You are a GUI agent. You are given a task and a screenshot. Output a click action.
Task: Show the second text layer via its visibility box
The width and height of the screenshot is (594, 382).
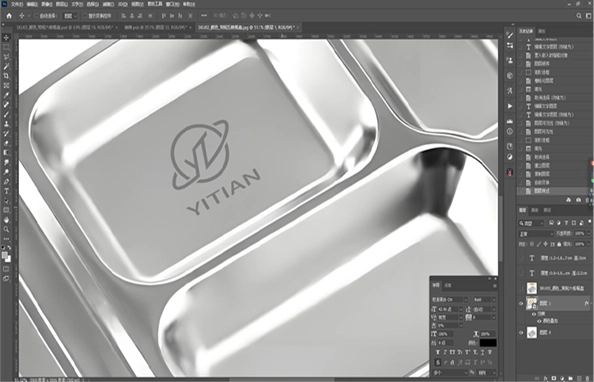521,273
